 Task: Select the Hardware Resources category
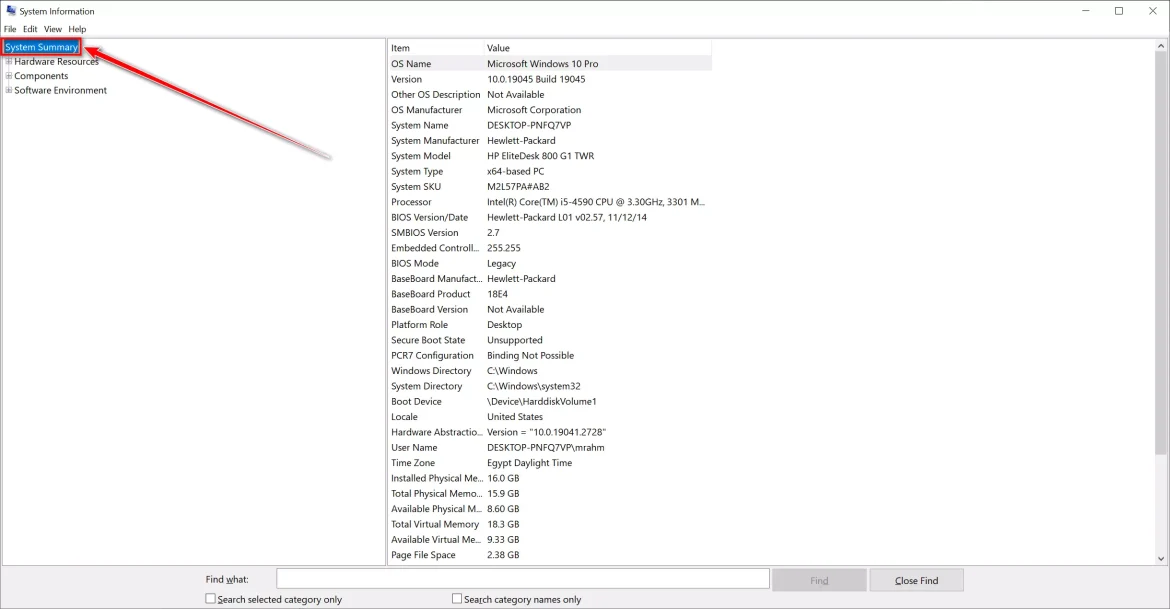(56, 61)
